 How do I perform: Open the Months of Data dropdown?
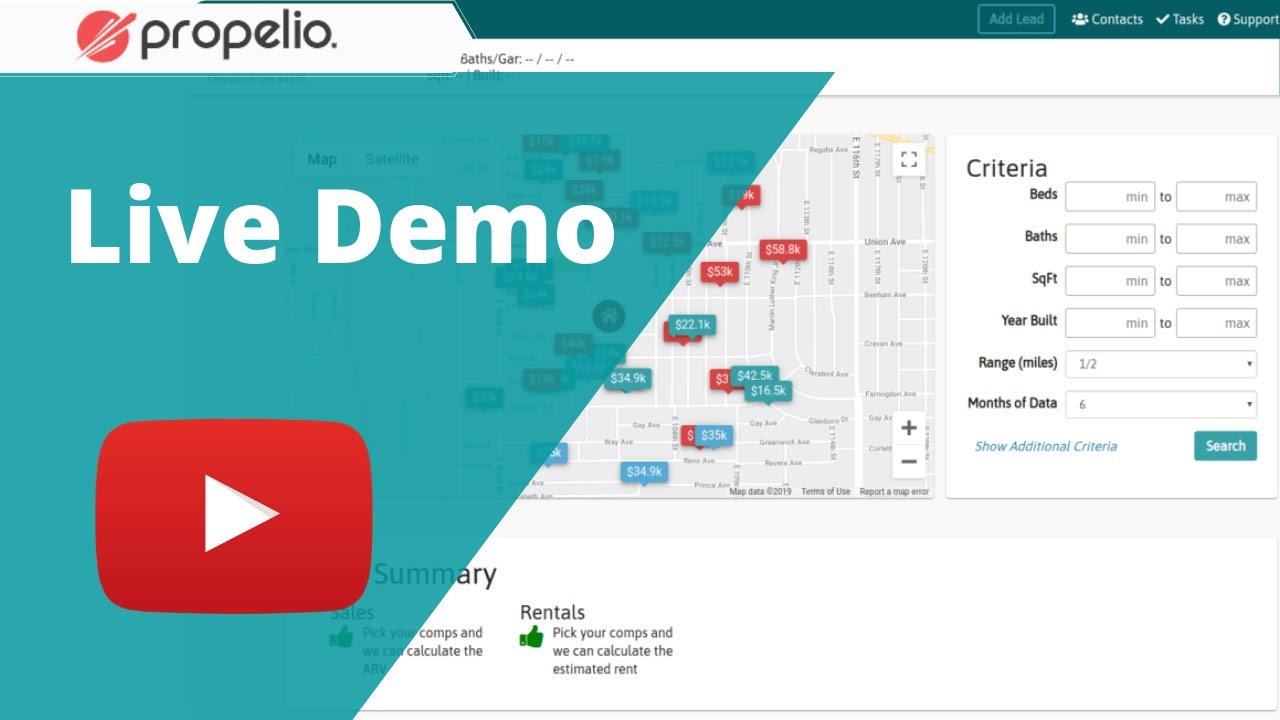click(1161, 405)
